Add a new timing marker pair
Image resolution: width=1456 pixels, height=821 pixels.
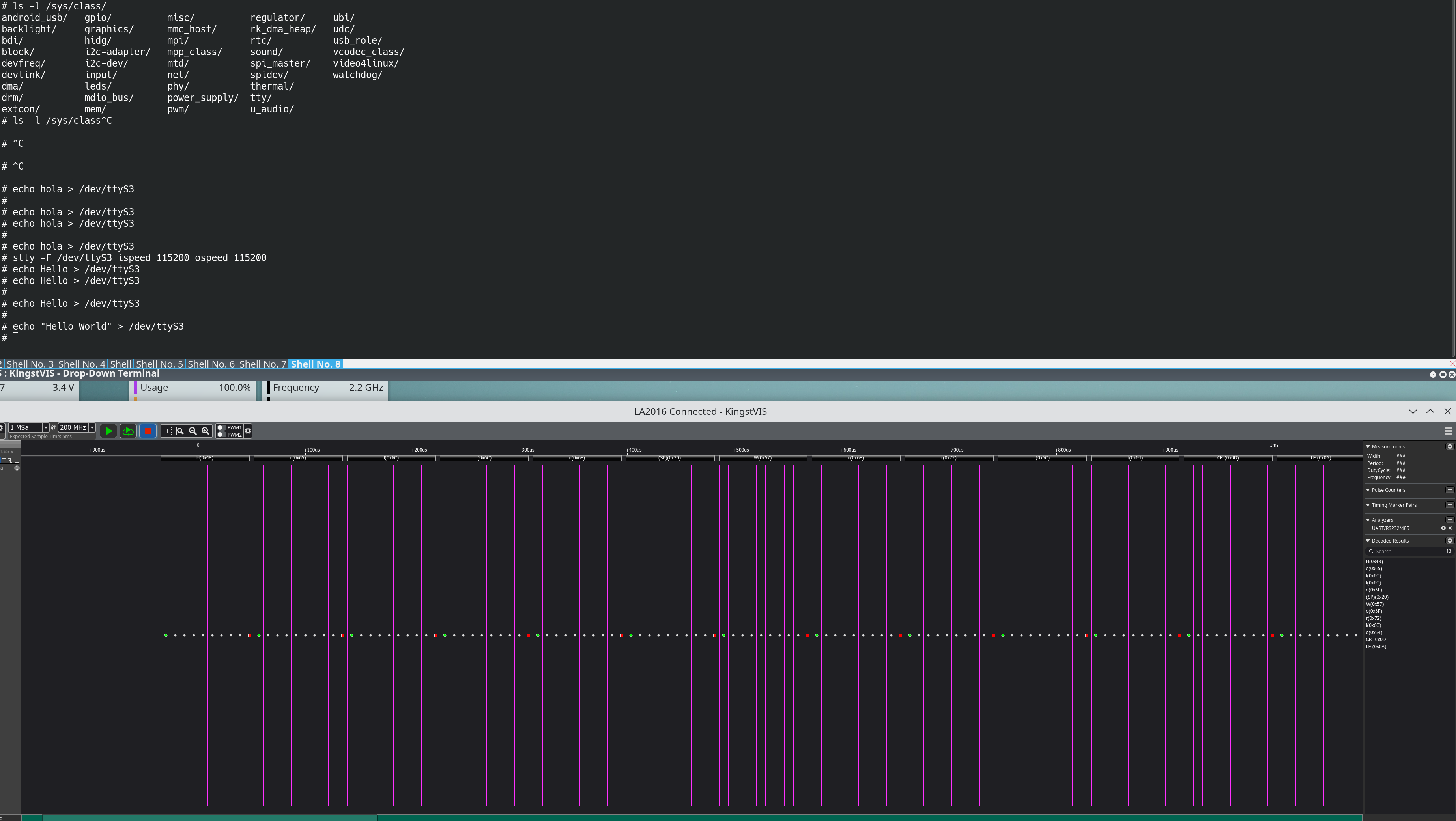1450,505
